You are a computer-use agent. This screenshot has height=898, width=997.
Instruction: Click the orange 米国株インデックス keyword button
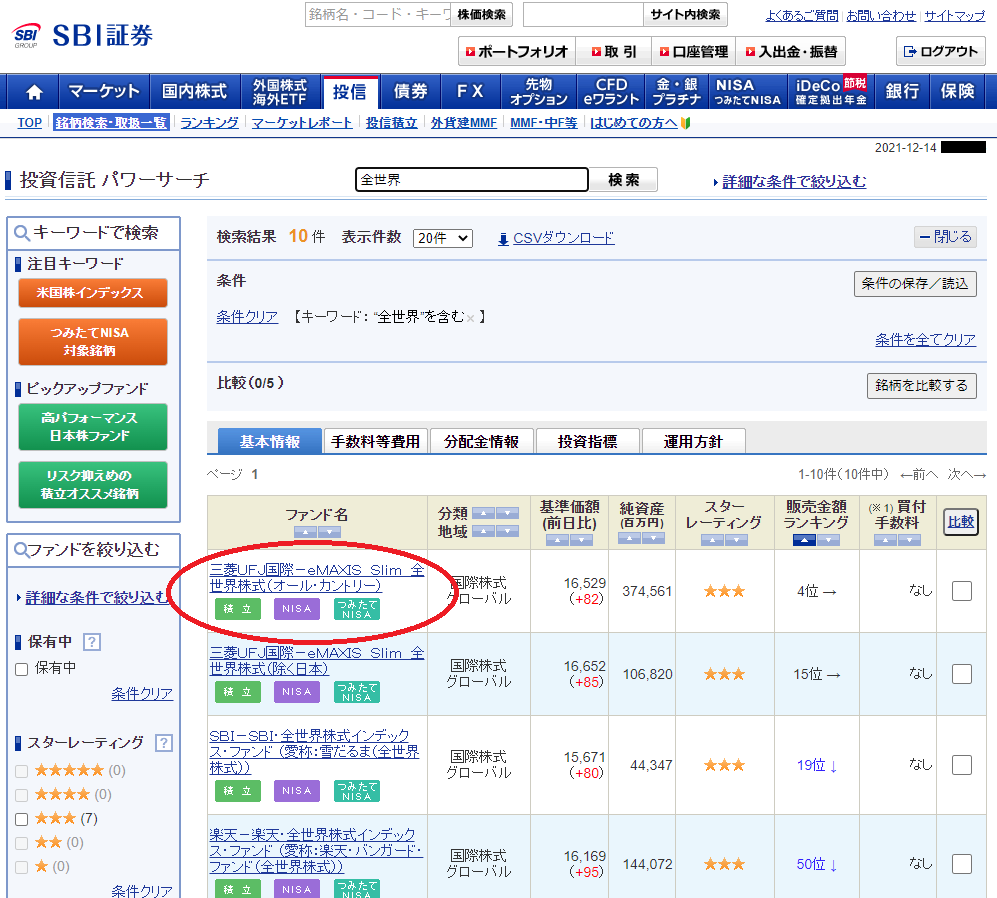[93, 293]
